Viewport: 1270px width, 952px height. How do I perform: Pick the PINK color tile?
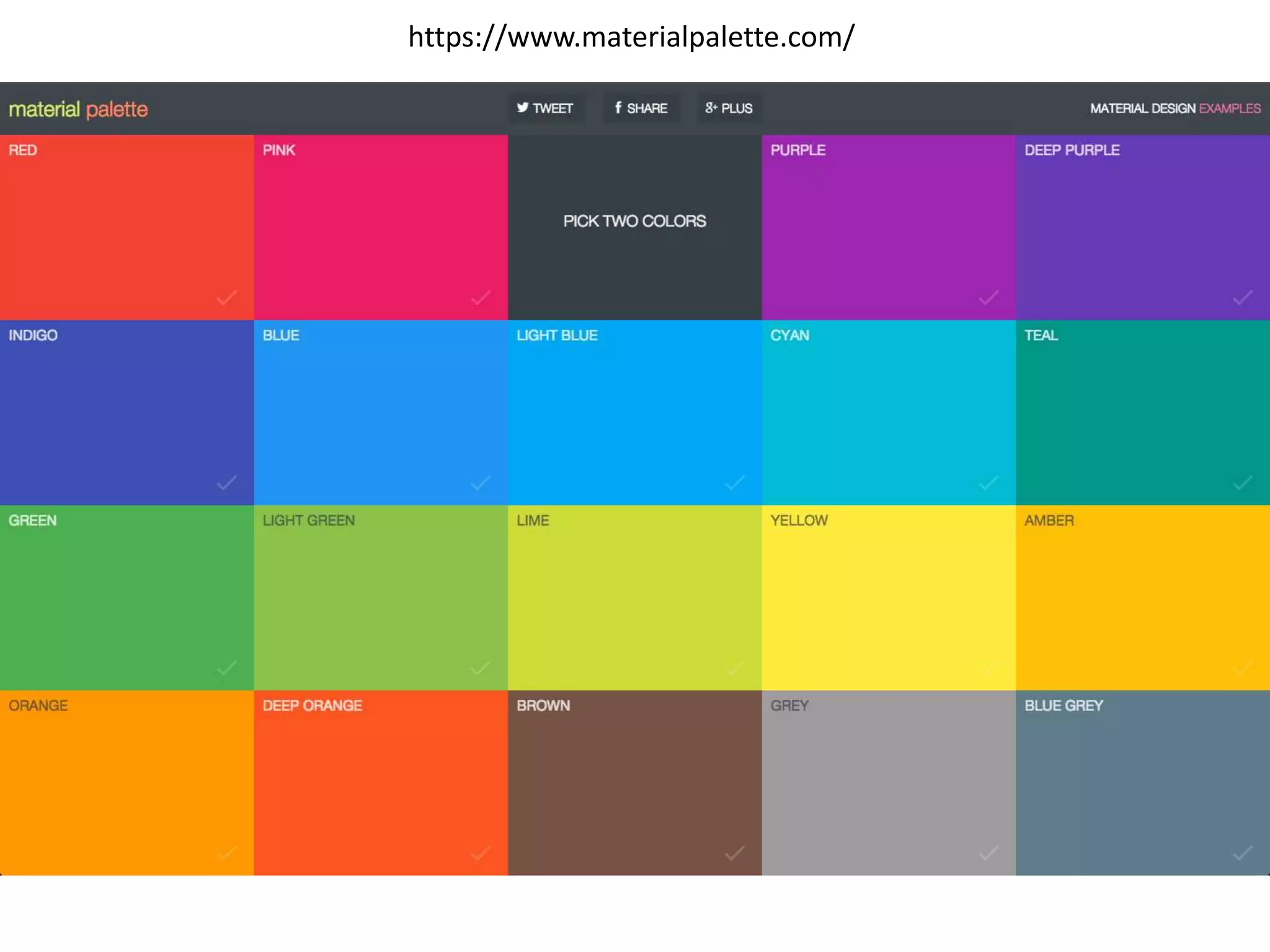coord(381,227)
